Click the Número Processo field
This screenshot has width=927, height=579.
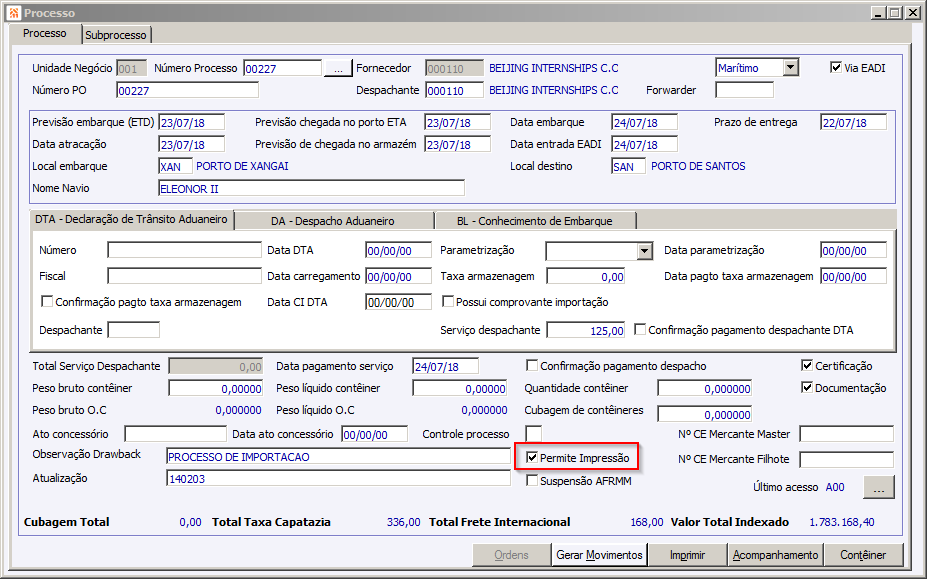283,68
